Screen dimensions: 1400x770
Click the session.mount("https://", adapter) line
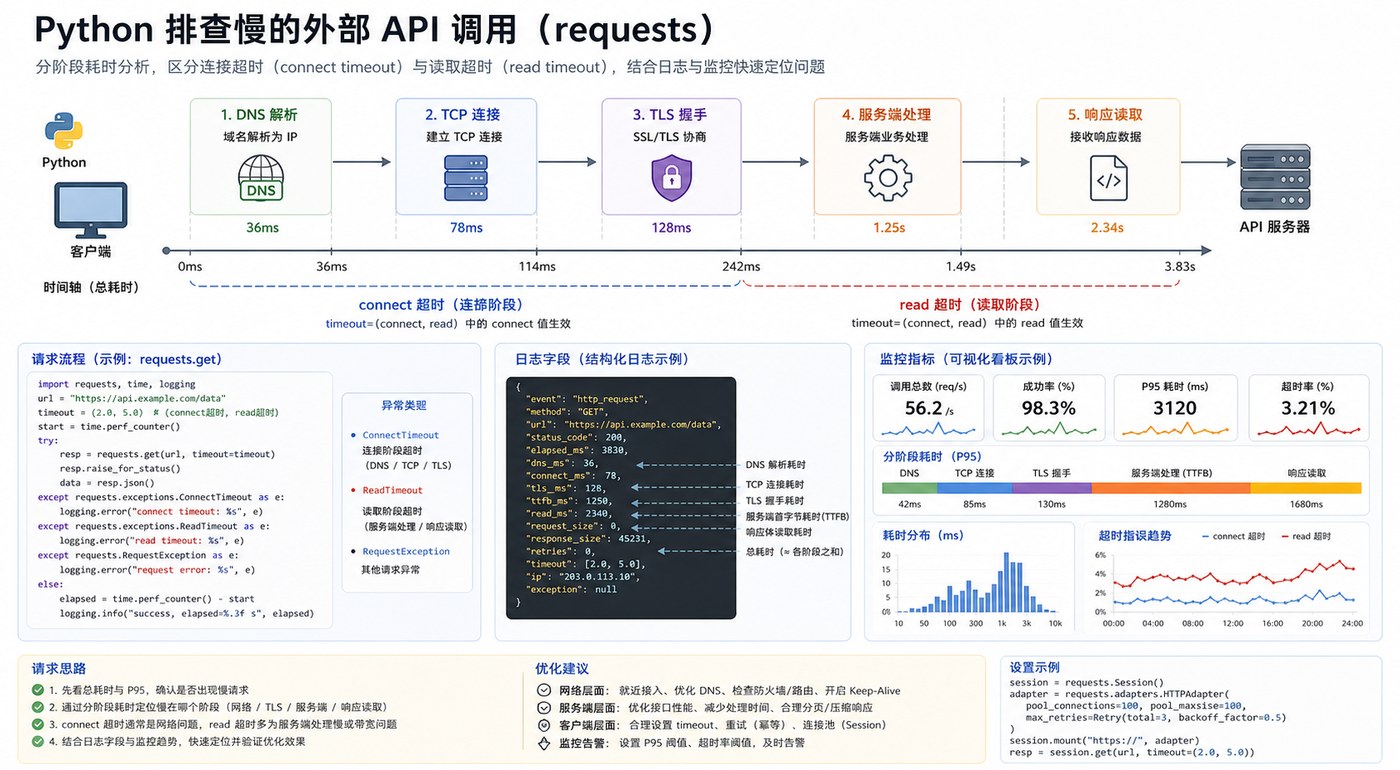(1106, 741)
